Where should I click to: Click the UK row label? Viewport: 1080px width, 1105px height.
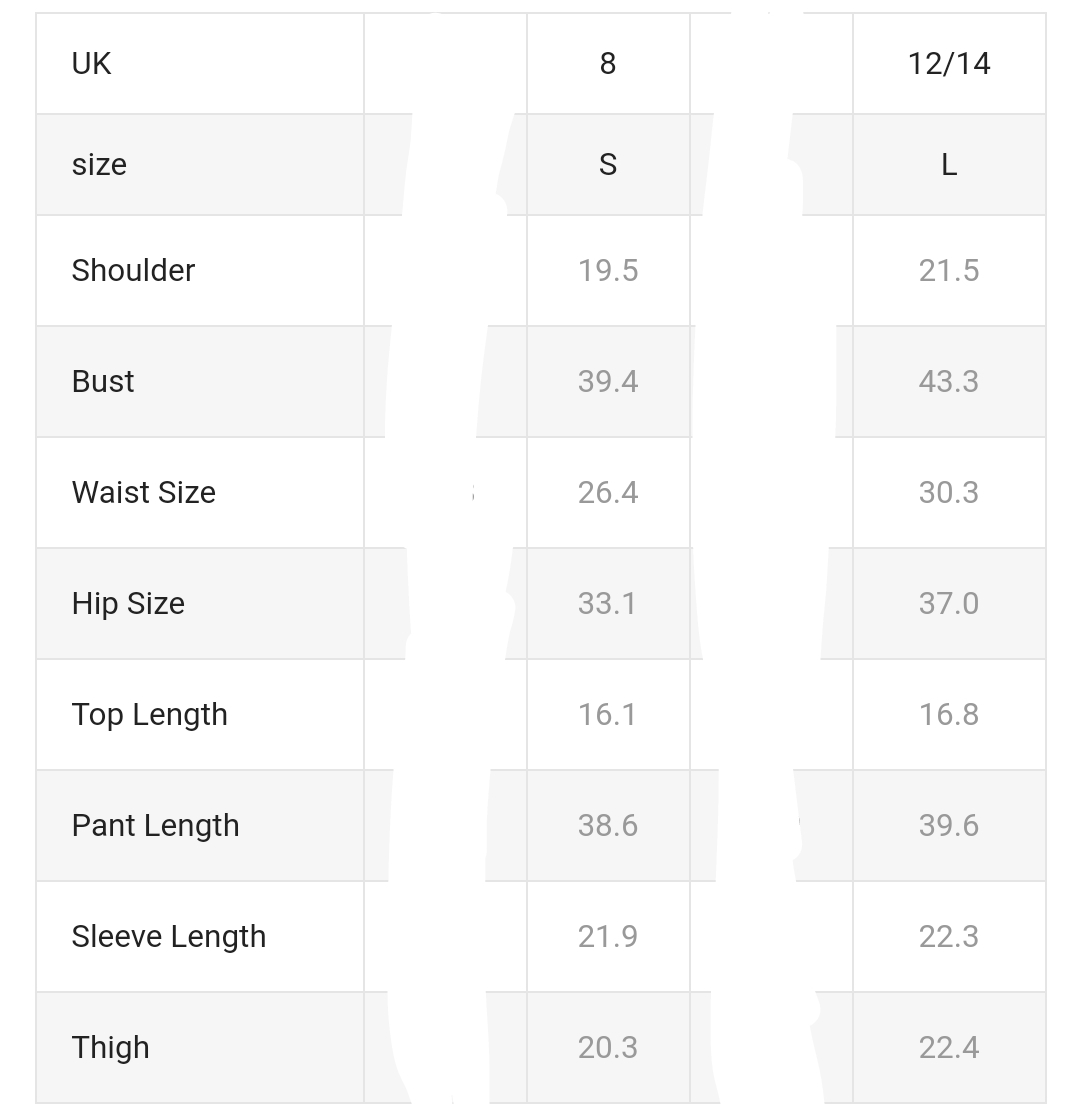coord(91,64)
